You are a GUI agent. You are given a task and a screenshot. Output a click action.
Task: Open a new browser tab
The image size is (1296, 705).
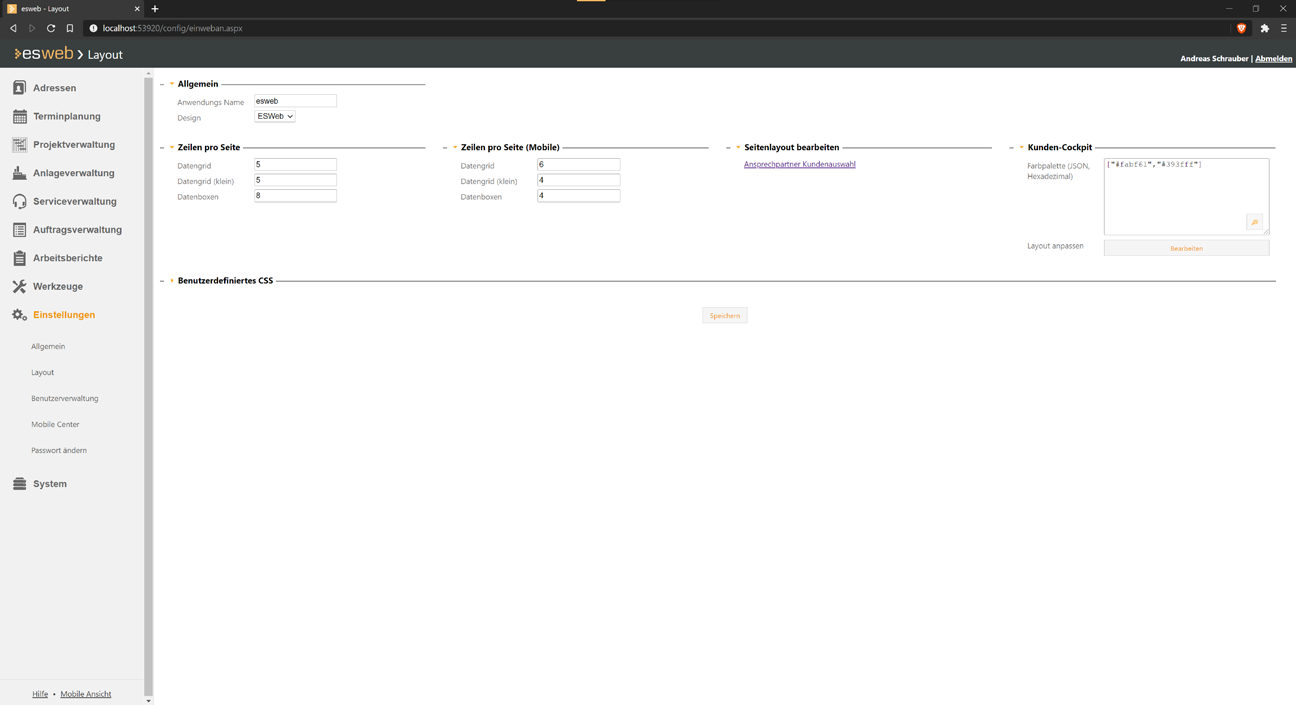click(x=155, y=9)
